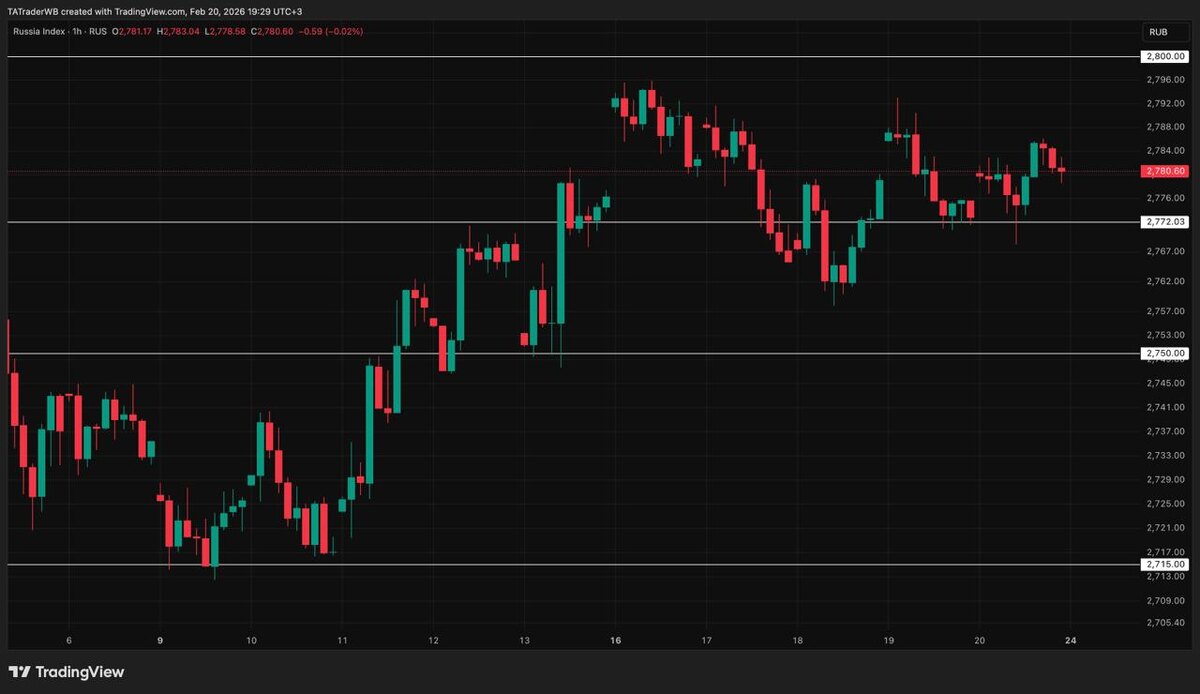Click the 2,721.00 price axis label

(x=1166, y=527)
